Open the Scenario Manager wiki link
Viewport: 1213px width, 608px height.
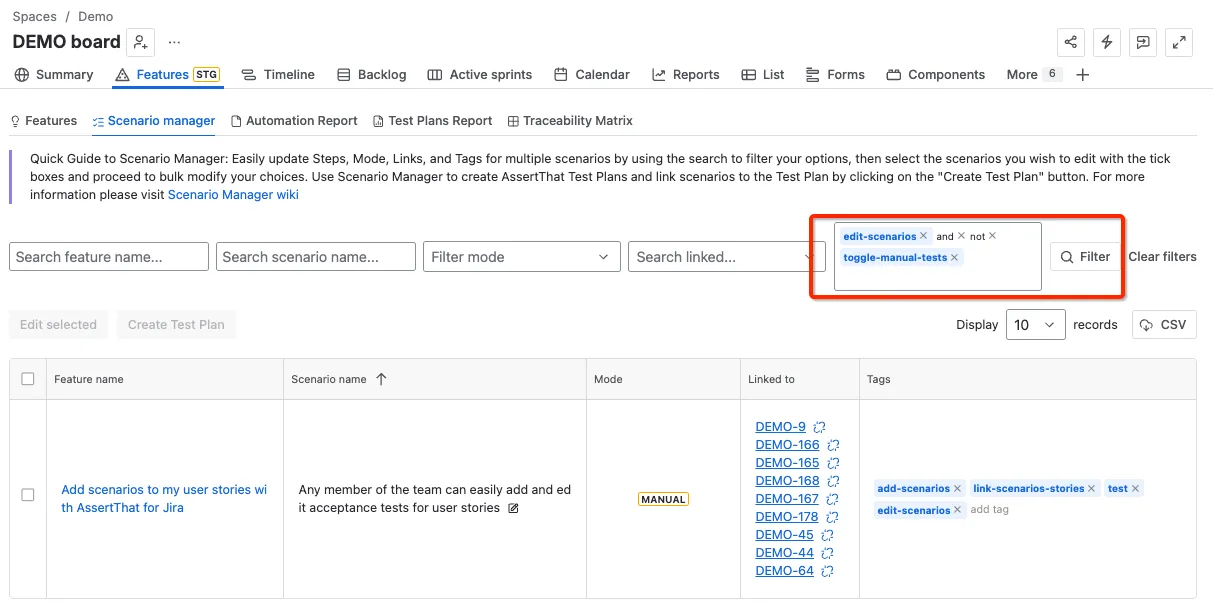pyautogui.click(x=233, y=195)
